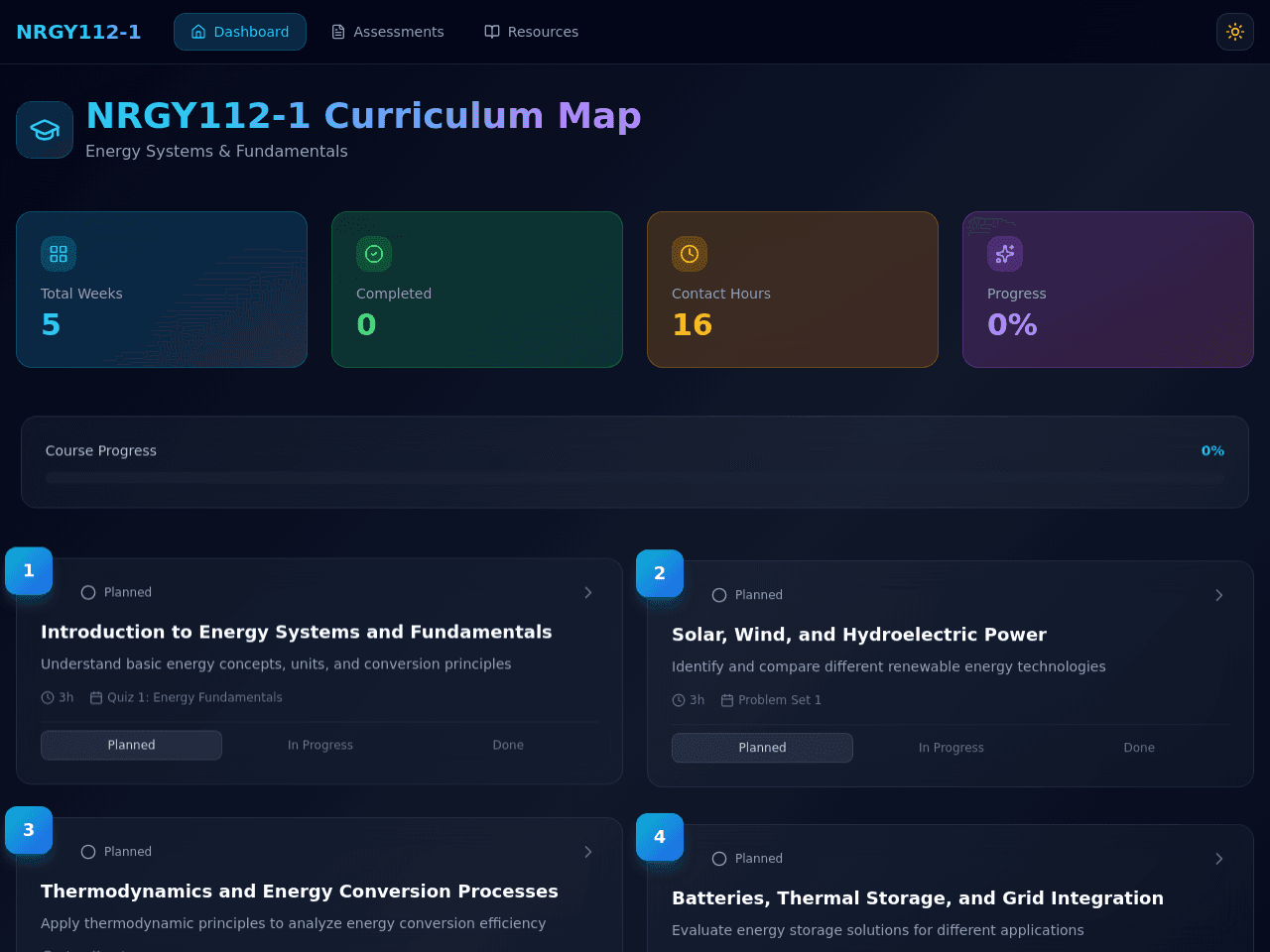Open Introduction to Energy Systems and Fundamentals title
This screenshot has height=952, width=1270.
tap(297, 632)
